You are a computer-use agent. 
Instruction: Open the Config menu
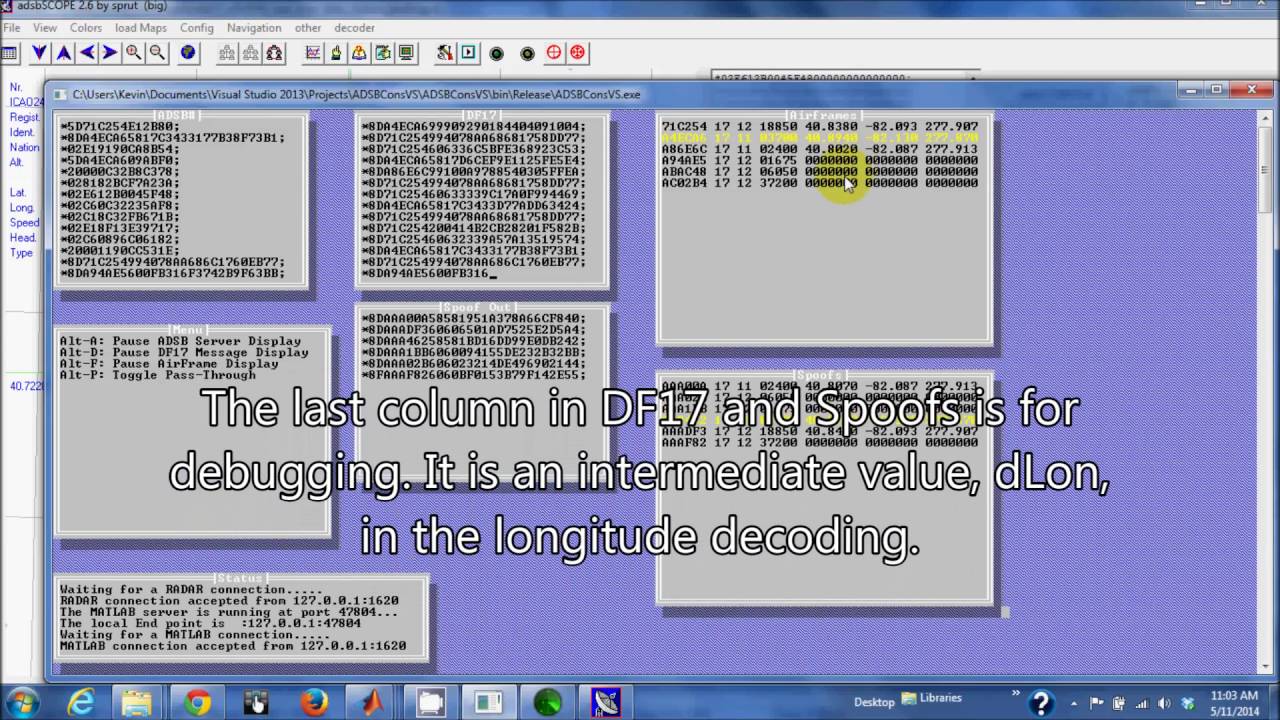pyautogui.click(x=197, y=28)
